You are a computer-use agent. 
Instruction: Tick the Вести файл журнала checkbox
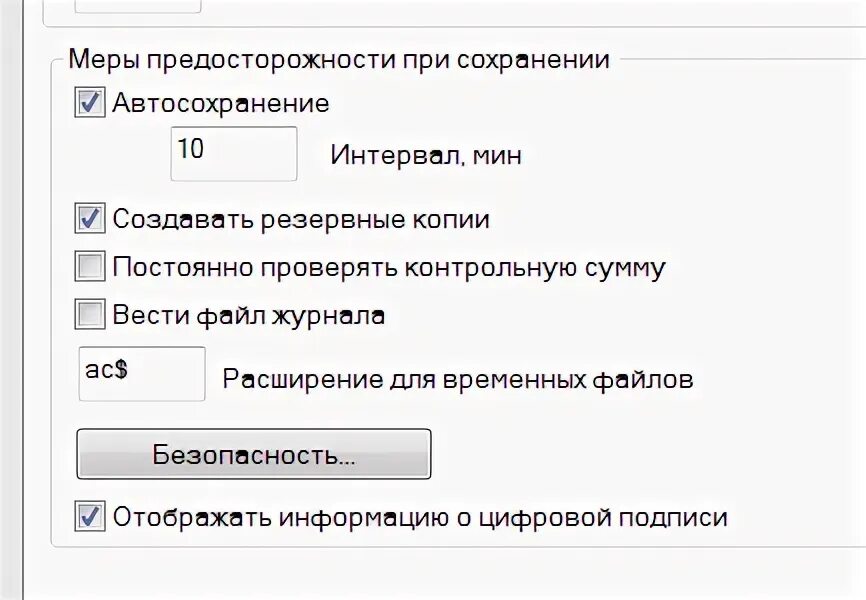click(x=90, y=315)
